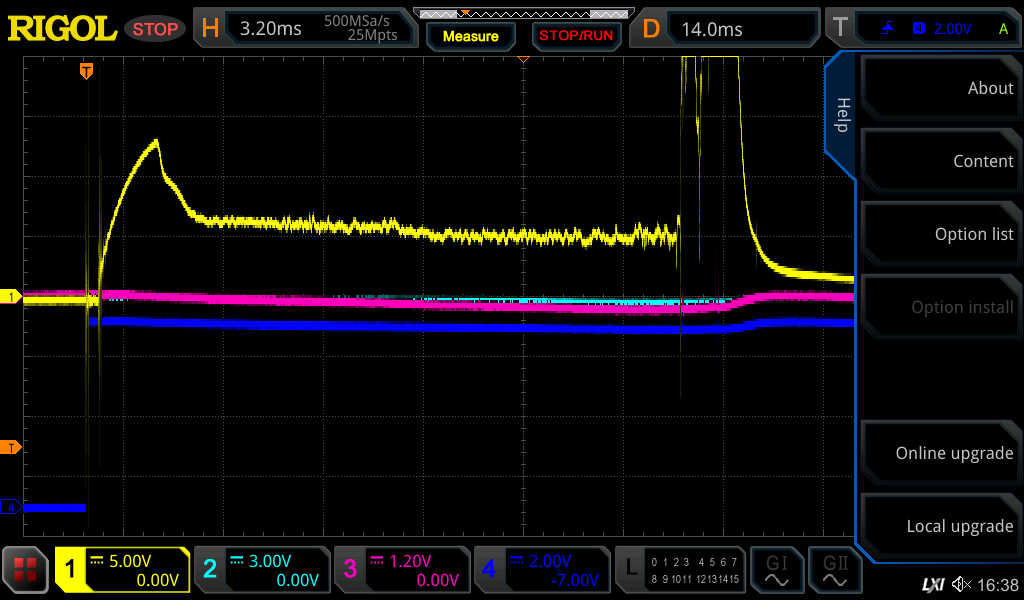Open the horizontal timebase box showing 3.20ms

pos(305,28)
